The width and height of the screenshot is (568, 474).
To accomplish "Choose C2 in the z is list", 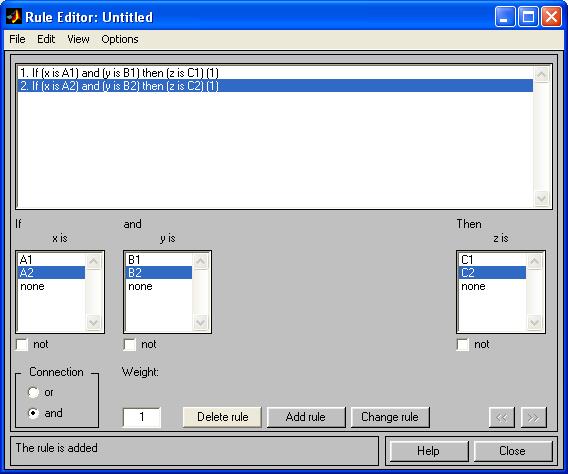I will [492, 273].
